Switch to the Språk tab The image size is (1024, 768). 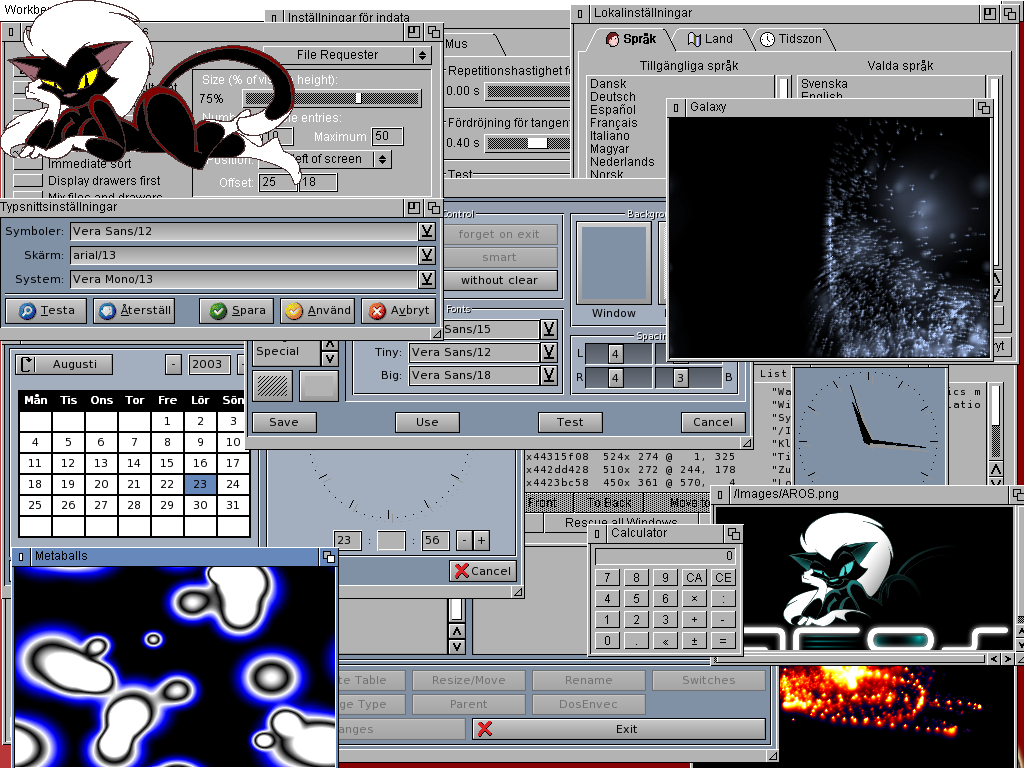[x=631, y=39]
